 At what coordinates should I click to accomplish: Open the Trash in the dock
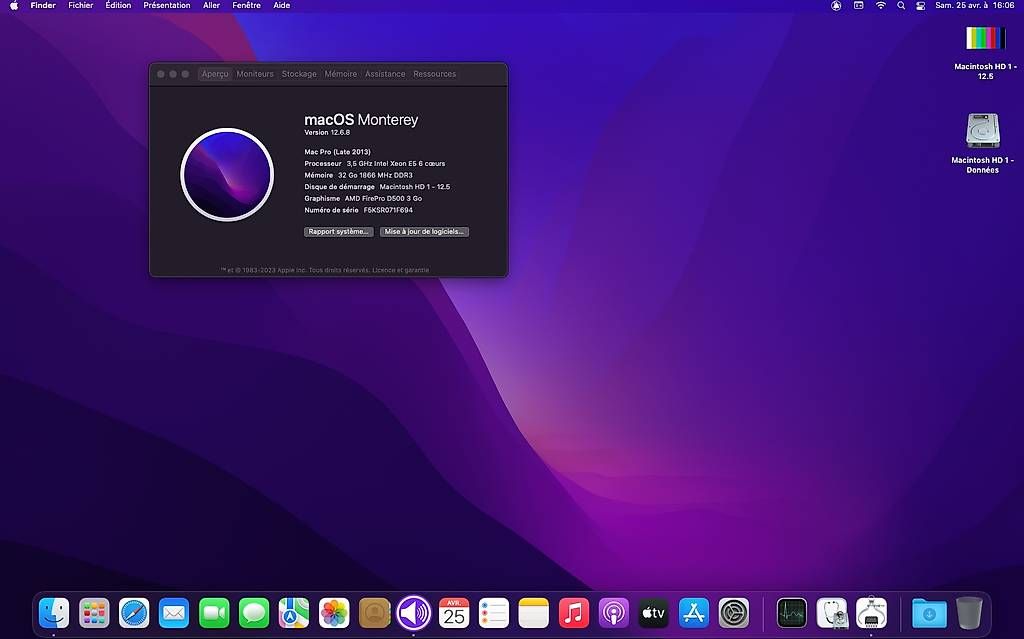[x=969, y=614]
